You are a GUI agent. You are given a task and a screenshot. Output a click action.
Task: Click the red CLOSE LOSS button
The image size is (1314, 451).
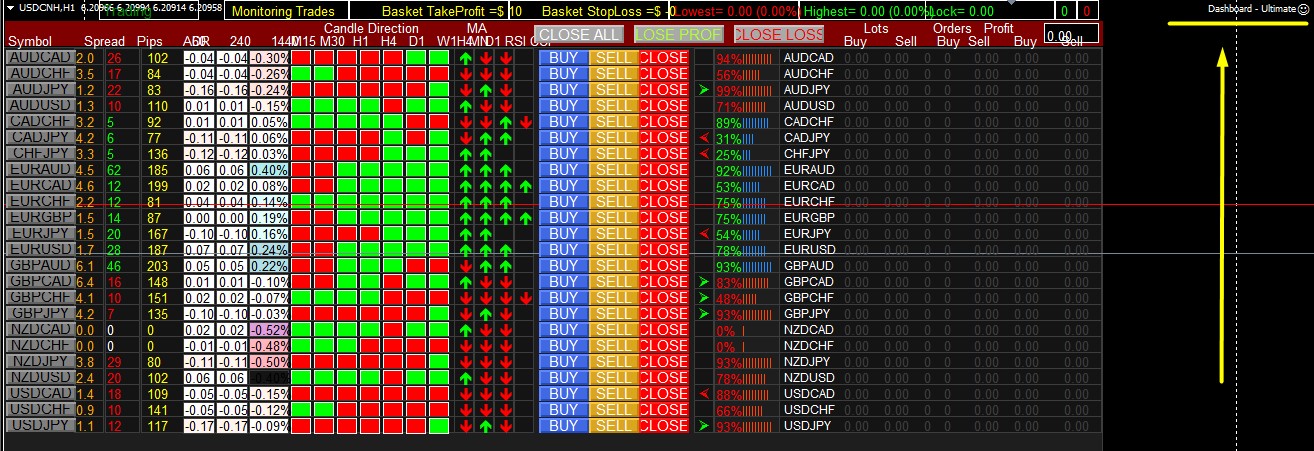pos(779,34)
